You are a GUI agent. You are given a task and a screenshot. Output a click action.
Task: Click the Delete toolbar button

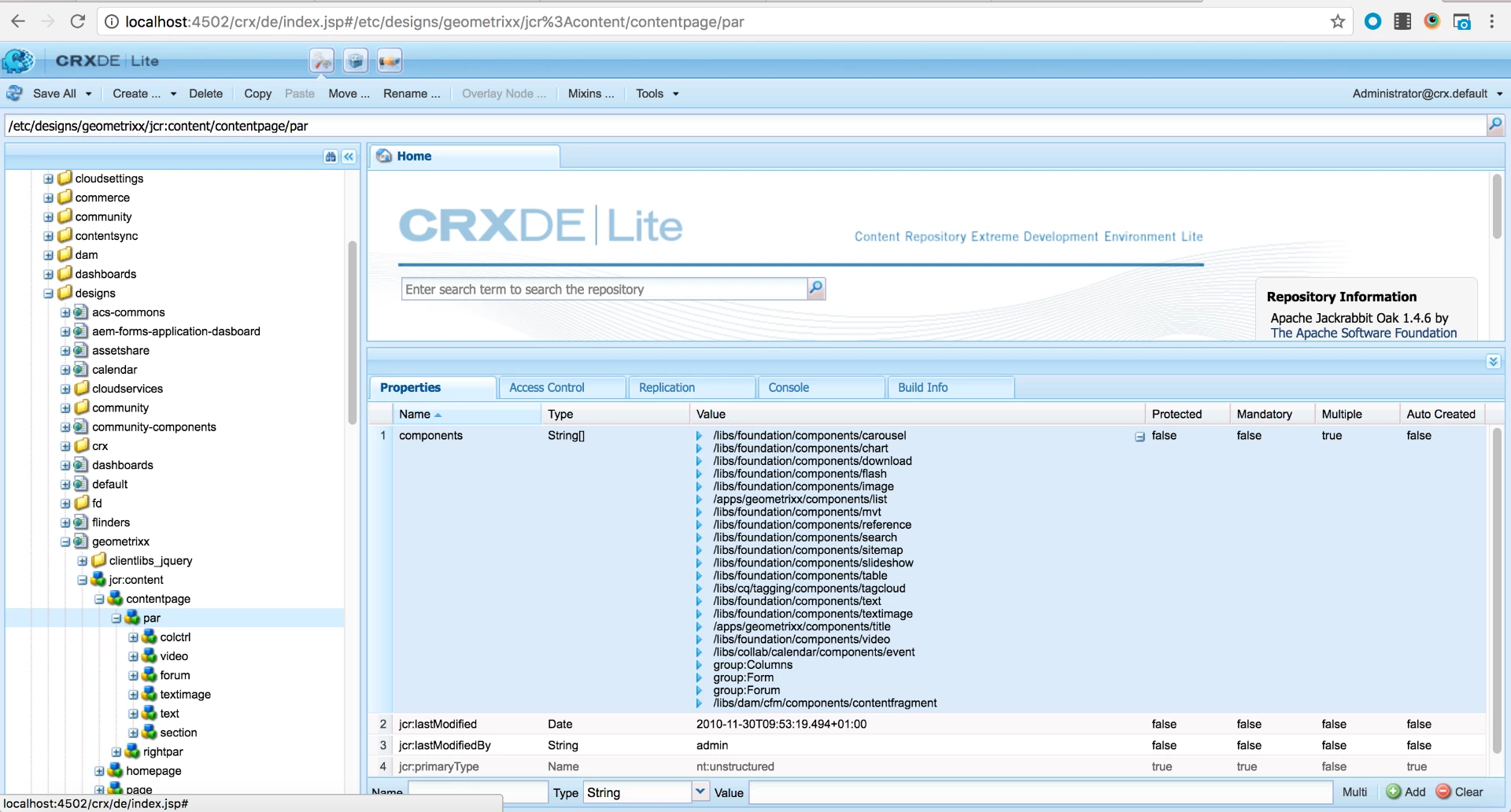tap(206, 94)
